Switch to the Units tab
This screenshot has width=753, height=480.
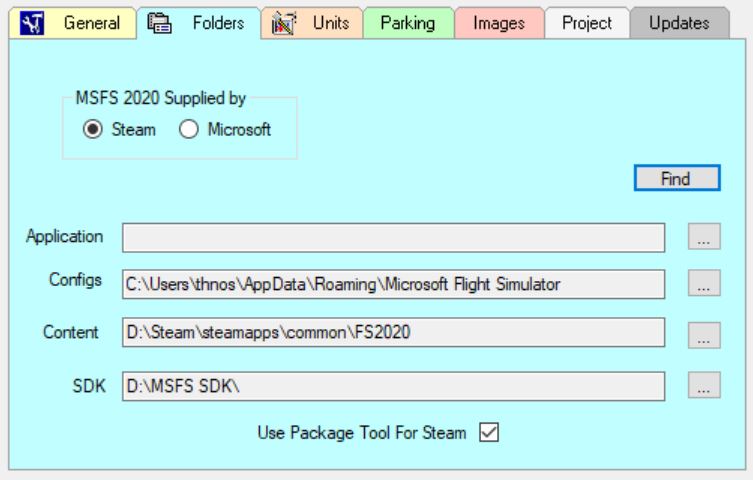point(312,23)
